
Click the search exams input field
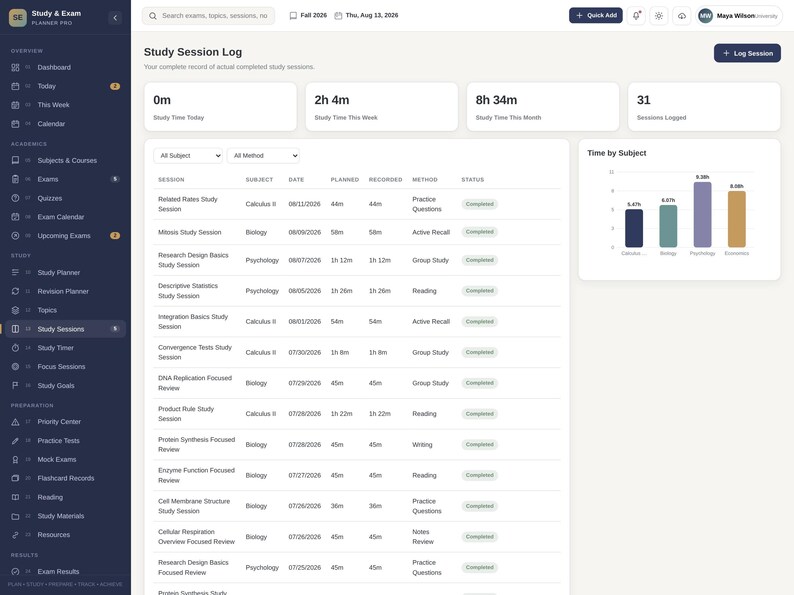tap(208, 16)
